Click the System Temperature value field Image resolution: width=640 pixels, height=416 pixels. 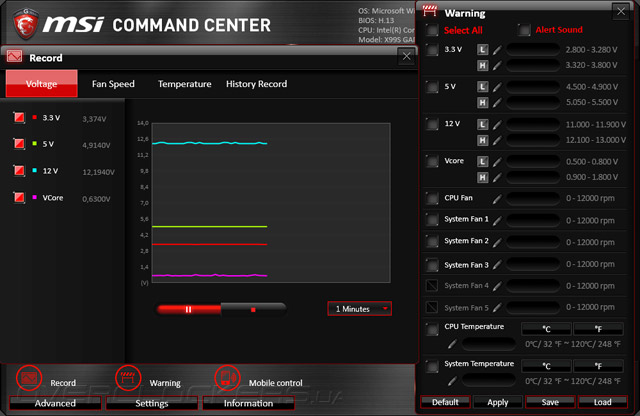point(489,380)
